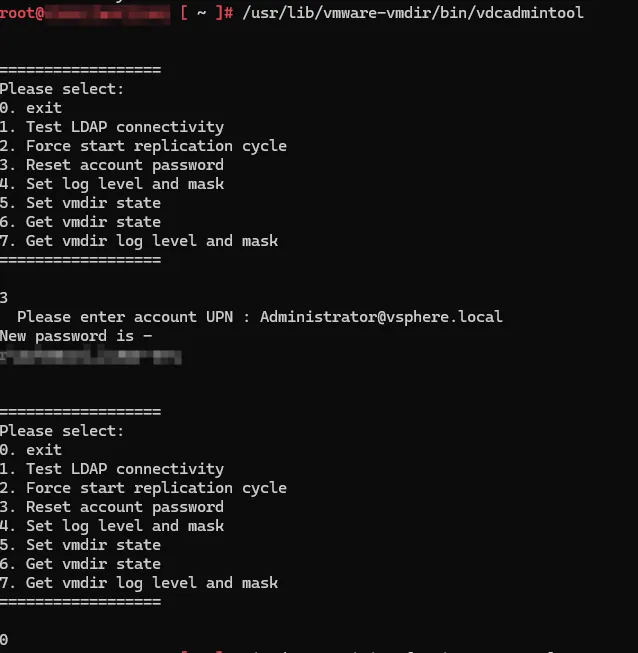This screenshot has width=638, height=653.
Task: Click second menu's 'Reset account password' line
Action: point(112,507)
